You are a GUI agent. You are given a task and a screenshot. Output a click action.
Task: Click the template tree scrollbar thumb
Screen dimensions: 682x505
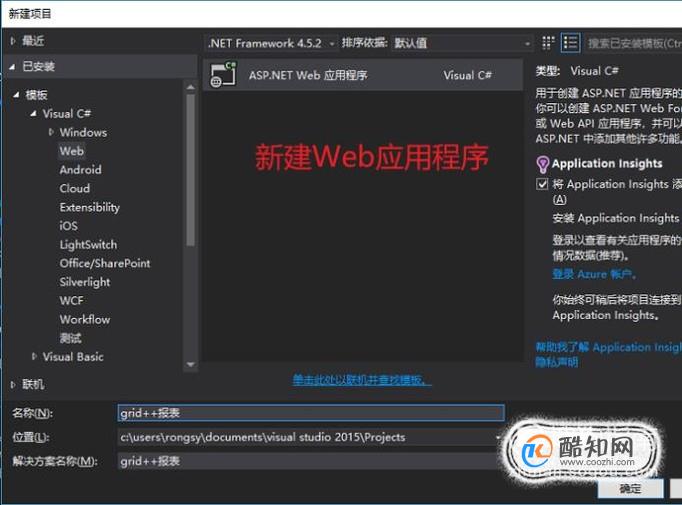click(x=191, y=171)
